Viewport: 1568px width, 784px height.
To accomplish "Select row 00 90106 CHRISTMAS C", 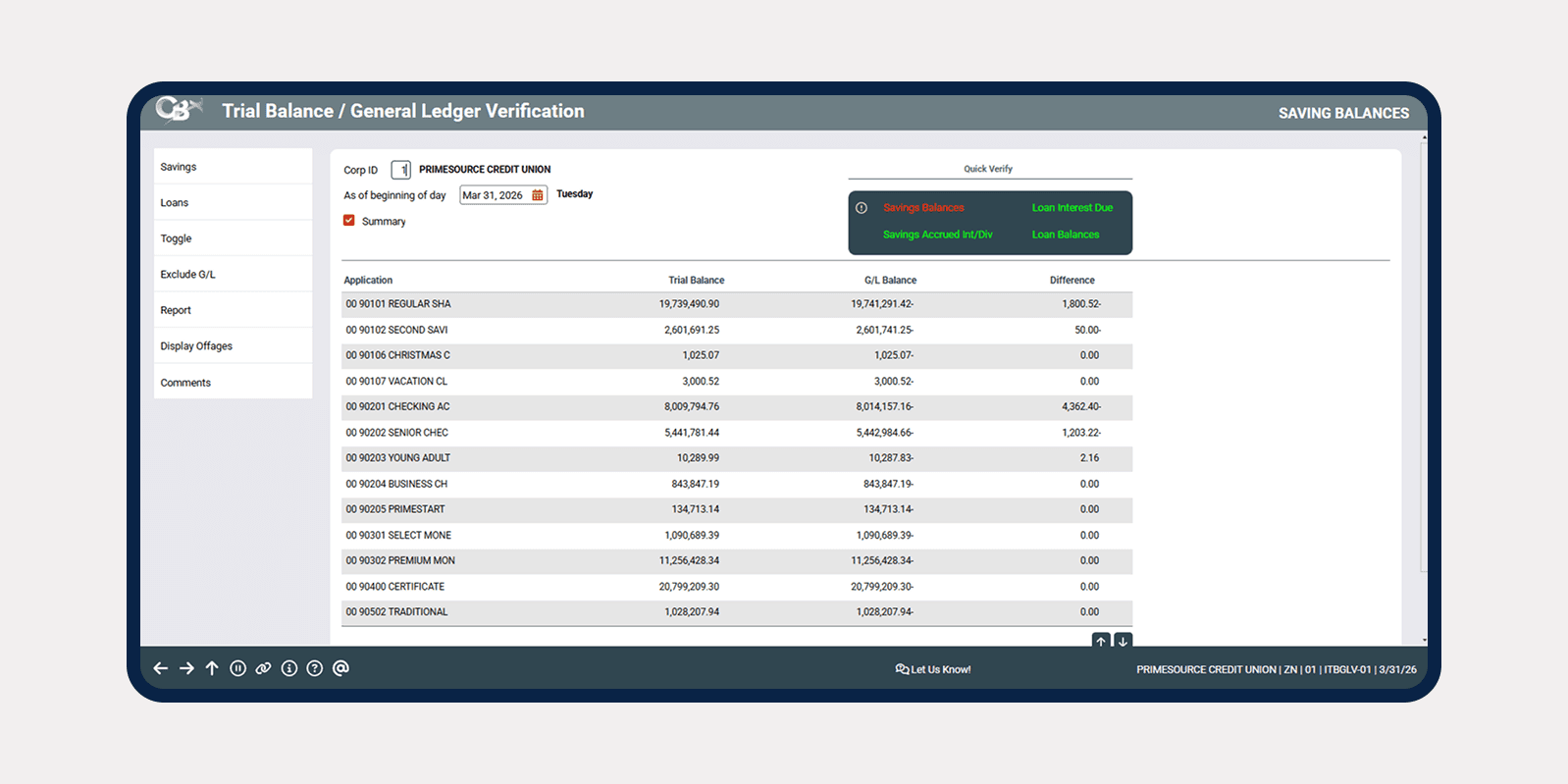I will click(x=737, y=355).
